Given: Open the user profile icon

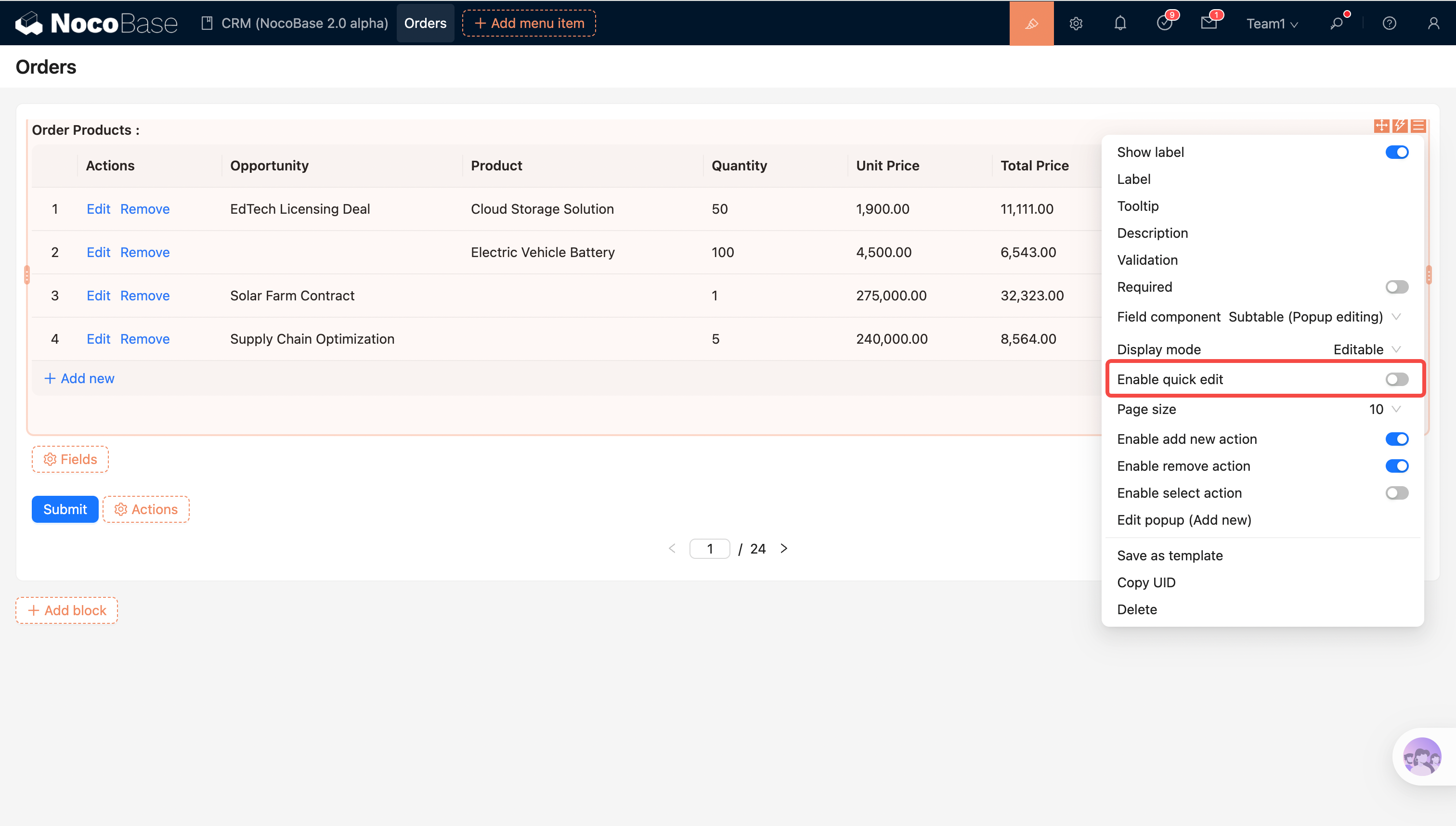Looking at the screenshot, I should (1433, 23).
